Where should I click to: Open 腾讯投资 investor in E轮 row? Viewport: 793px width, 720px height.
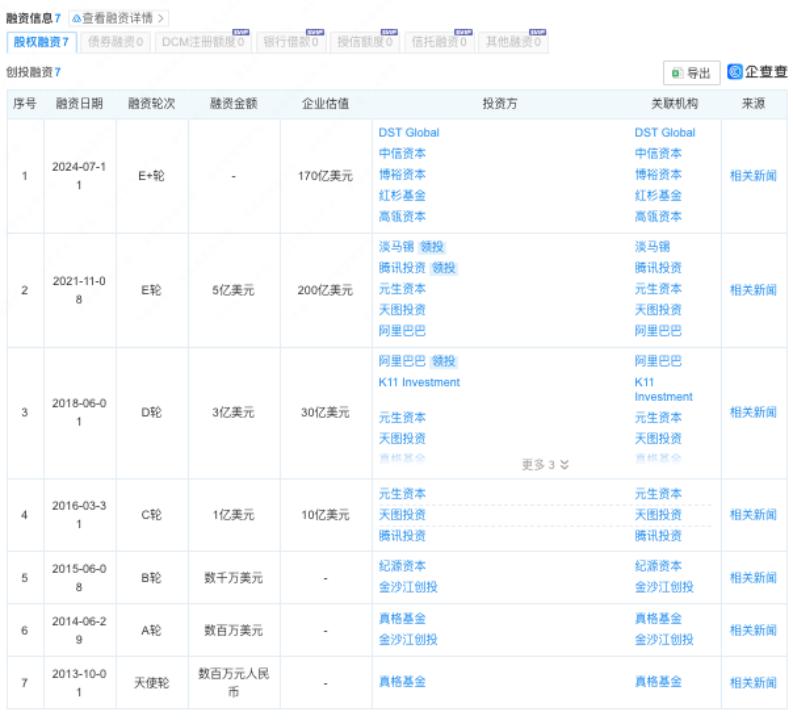[x=402, y=268]
